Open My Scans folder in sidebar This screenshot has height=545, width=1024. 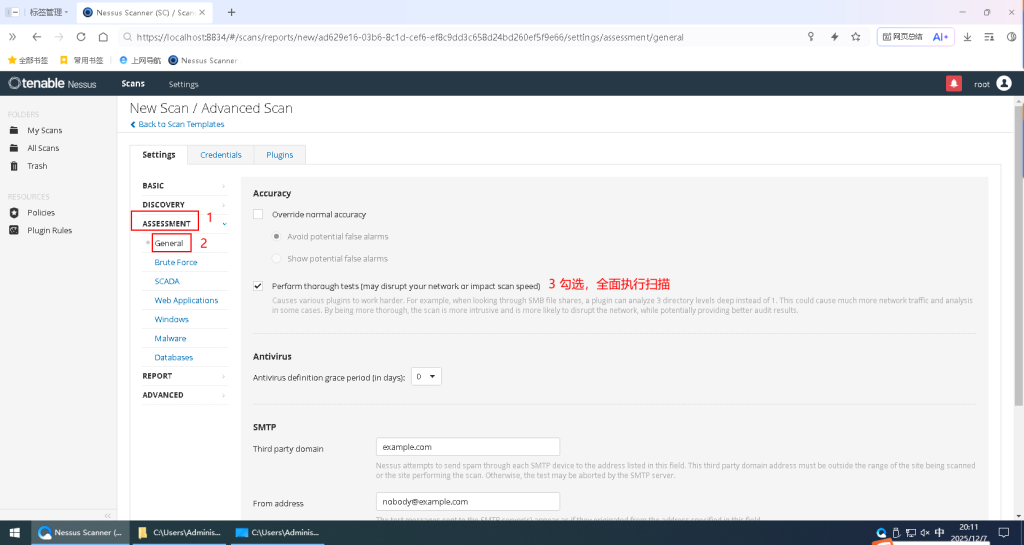click(x=44, y=130)
